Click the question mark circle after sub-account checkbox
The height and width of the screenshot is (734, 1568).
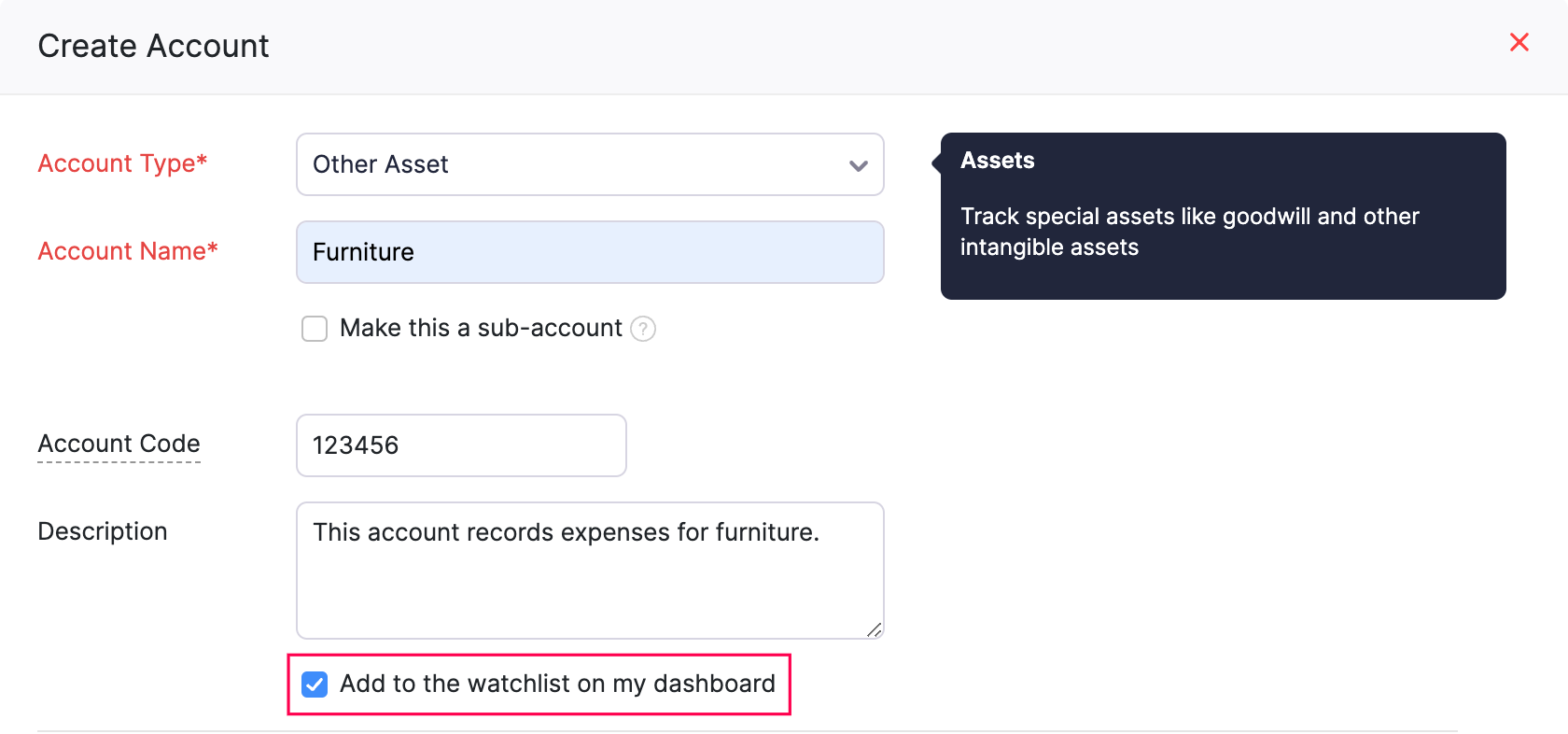click(x=643, y=329)
